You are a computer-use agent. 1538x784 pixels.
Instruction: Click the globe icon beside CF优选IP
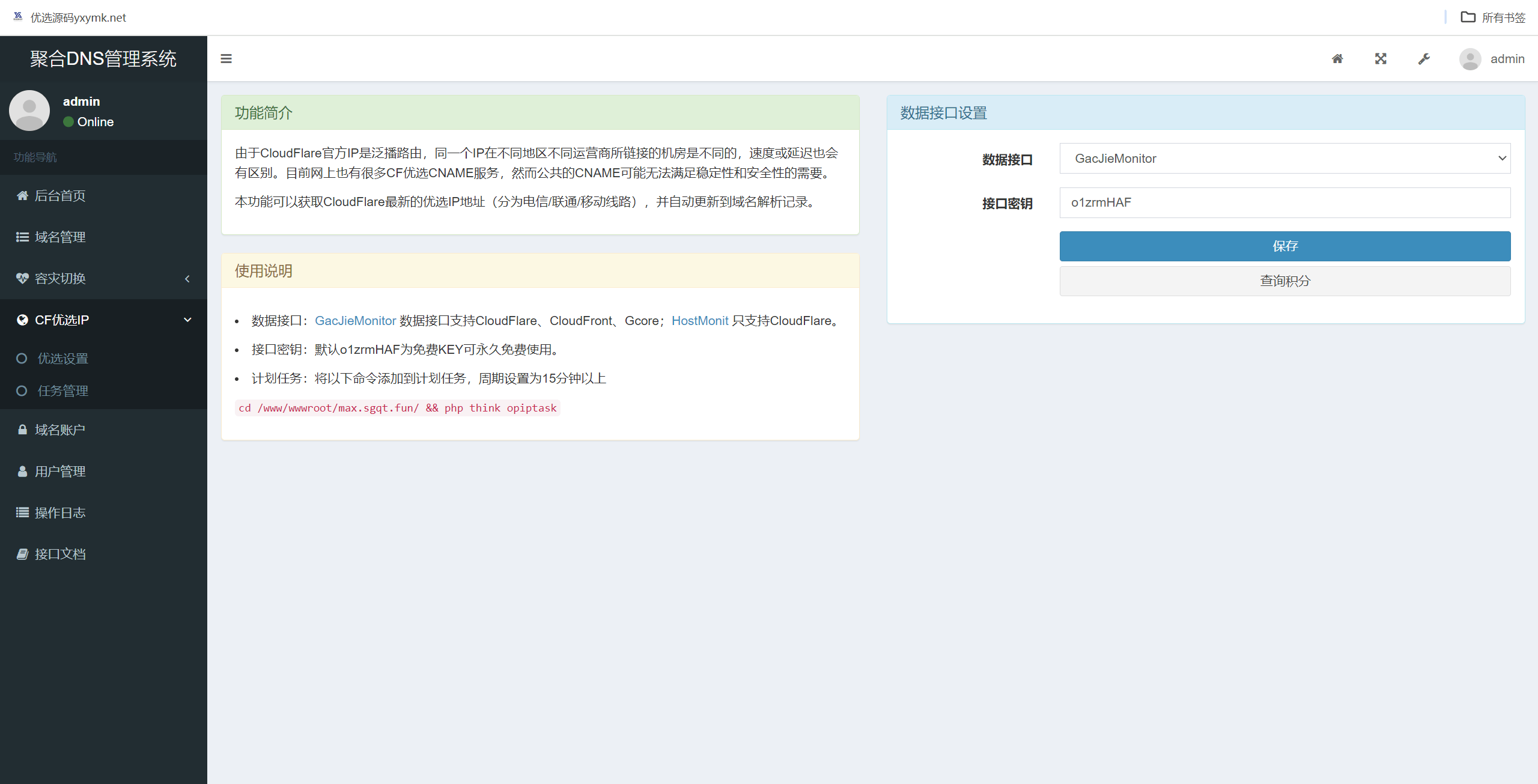[22, 320]
